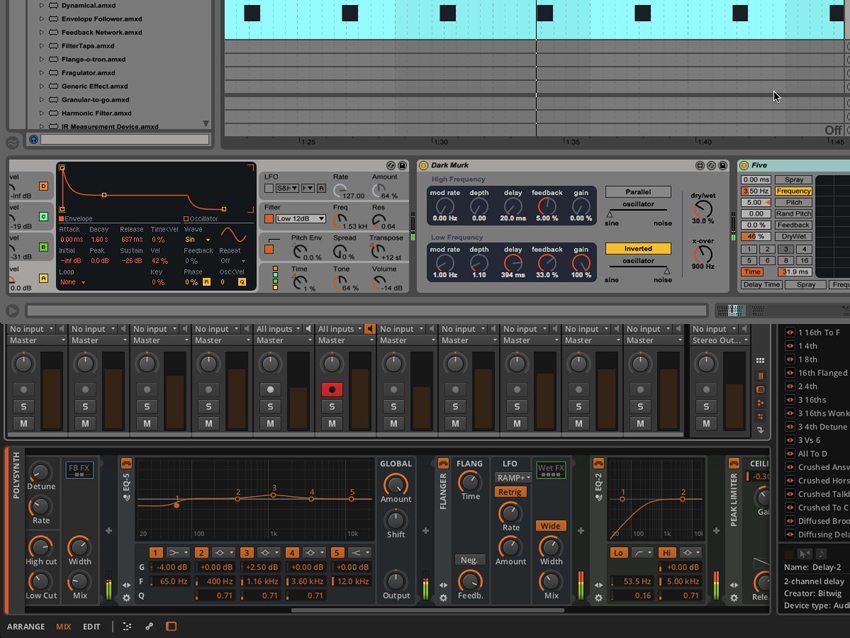Expand the Harmonic Filter.amxd tree item

point(41,113)
